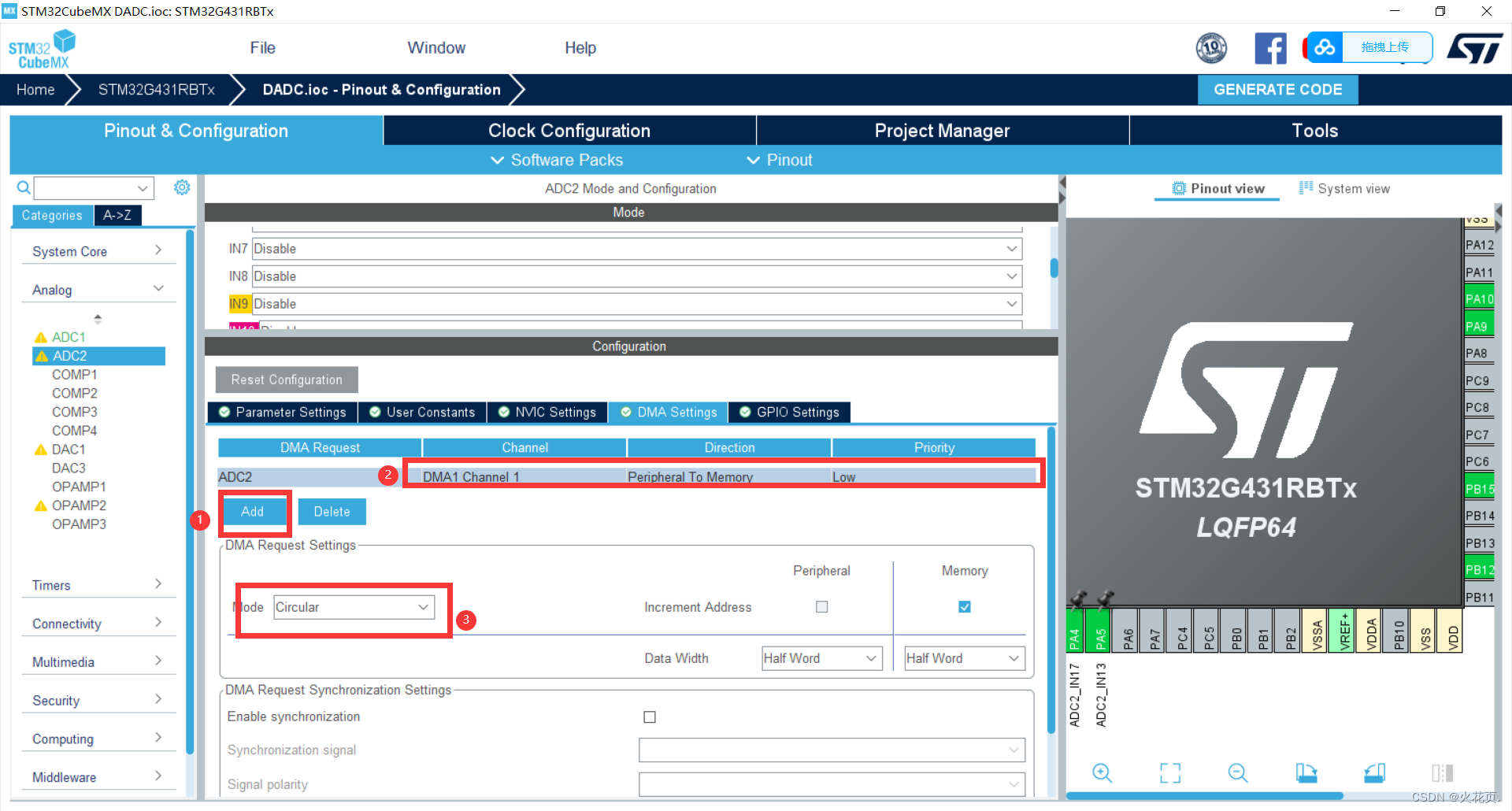Click the PA4 pin on chip

(x=1075, y=631)
